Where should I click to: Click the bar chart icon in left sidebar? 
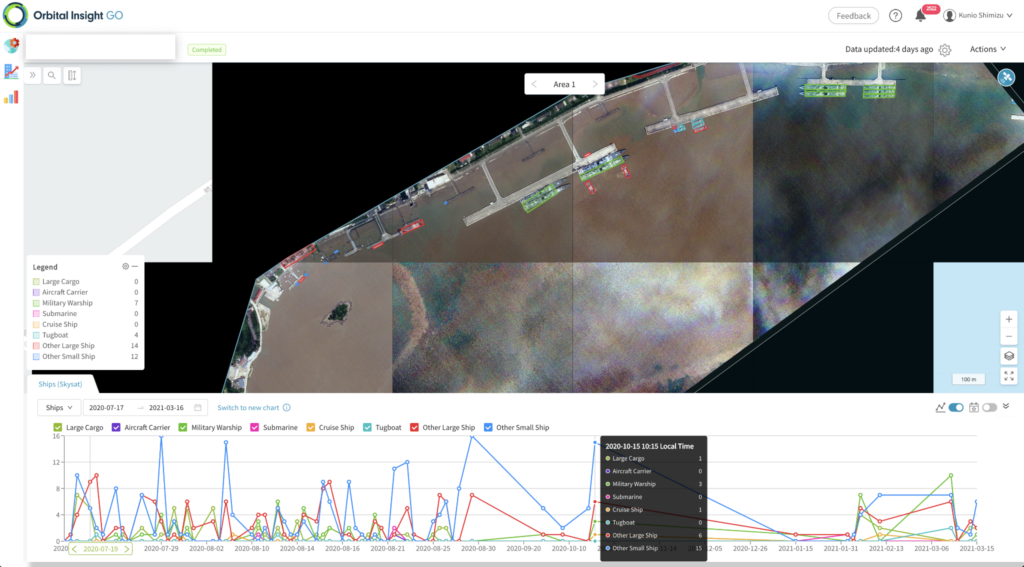tap(12, 97)
